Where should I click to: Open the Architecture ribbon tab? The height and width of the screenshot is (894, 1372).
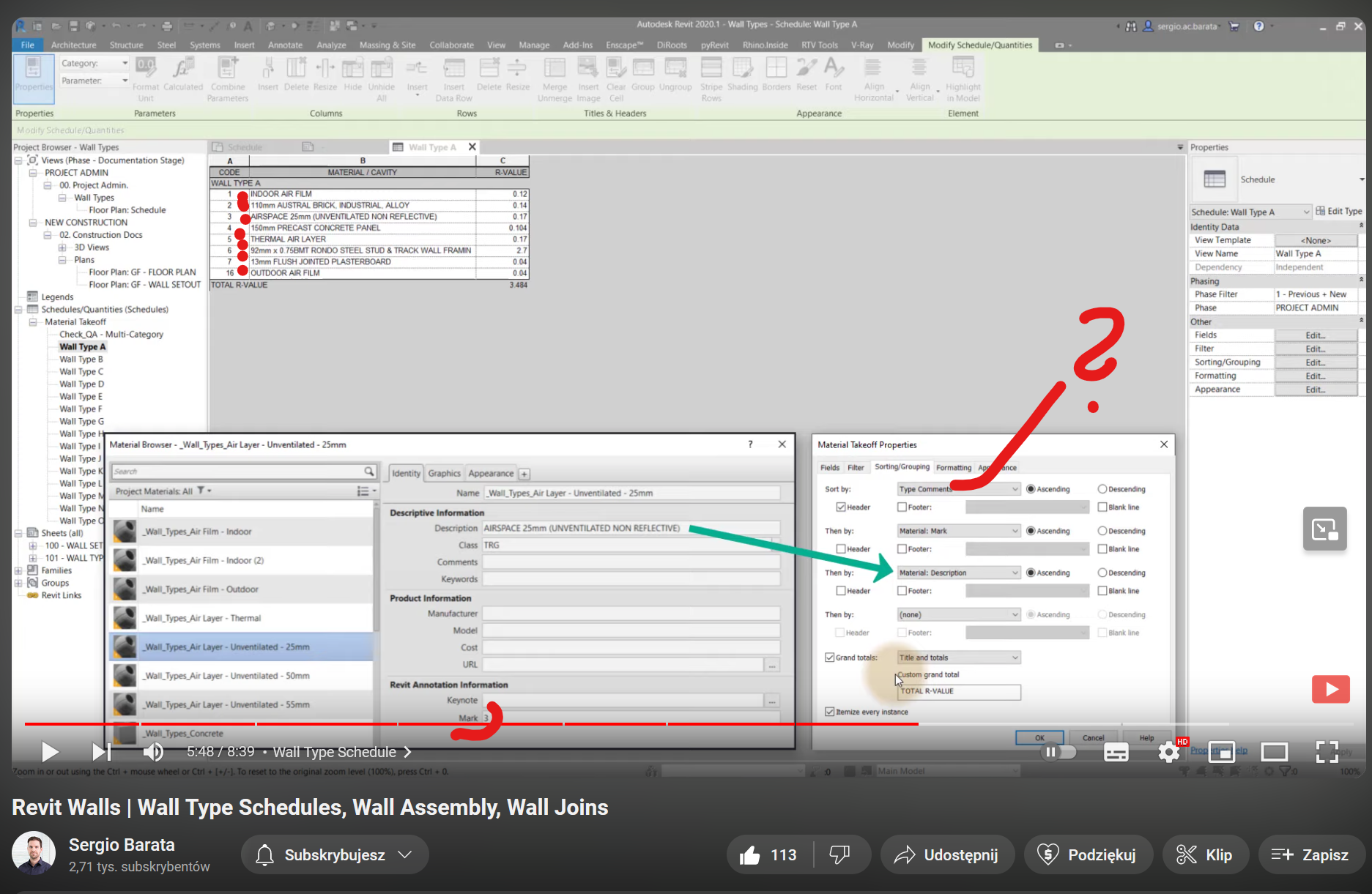(x=73, y=45)
